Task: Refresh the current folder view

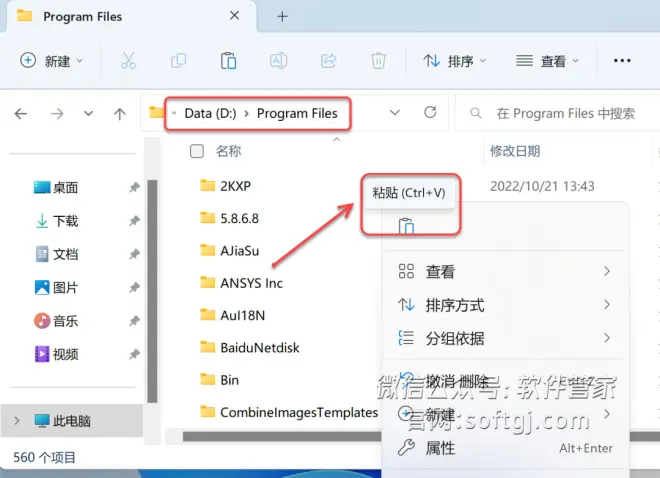Action: (x=430, y=112)
